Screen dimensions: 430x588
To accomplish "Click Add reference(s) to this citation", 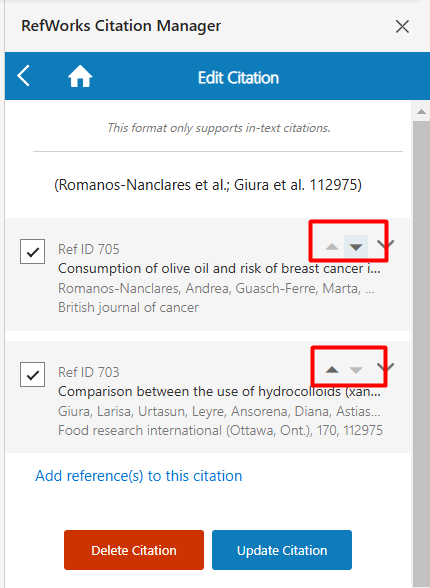I will [x=139, y=476].
